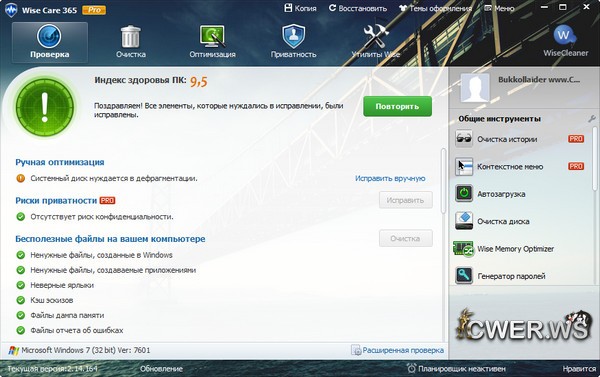Click the Windows flag icon in status row
Screen dimensions: 600x377
14,350
